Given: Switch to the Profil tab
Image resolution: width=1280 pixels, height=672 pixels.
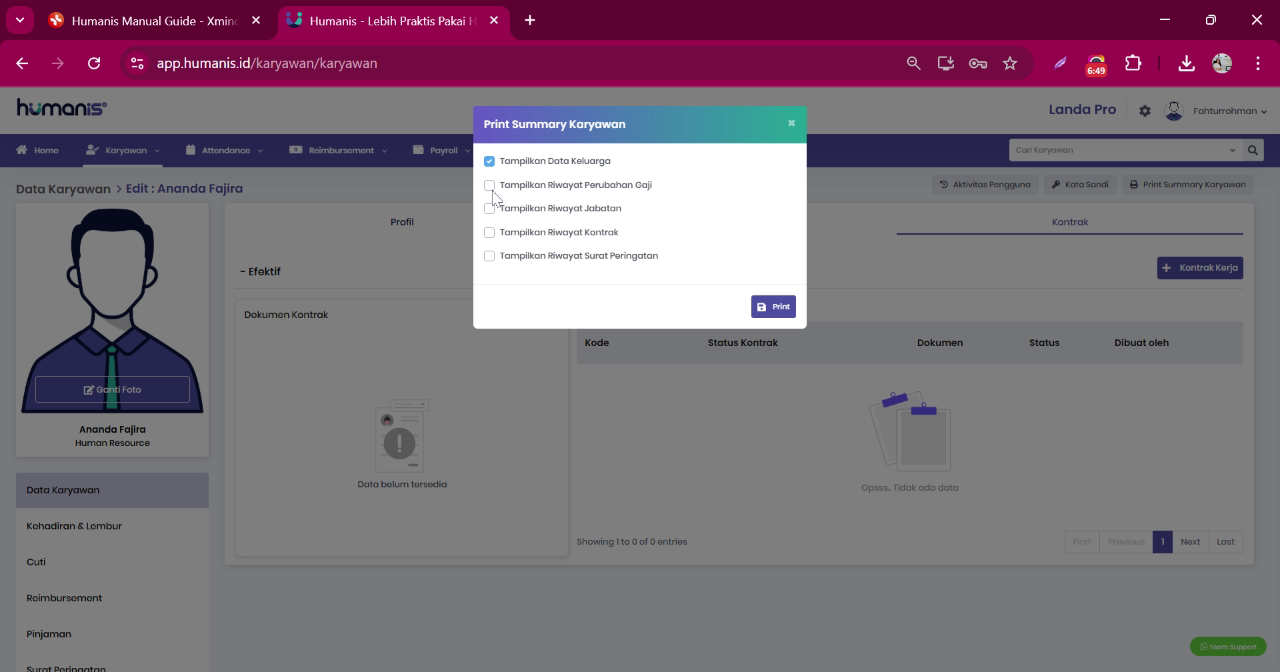Looking at the screenshot, I should 402,222.
